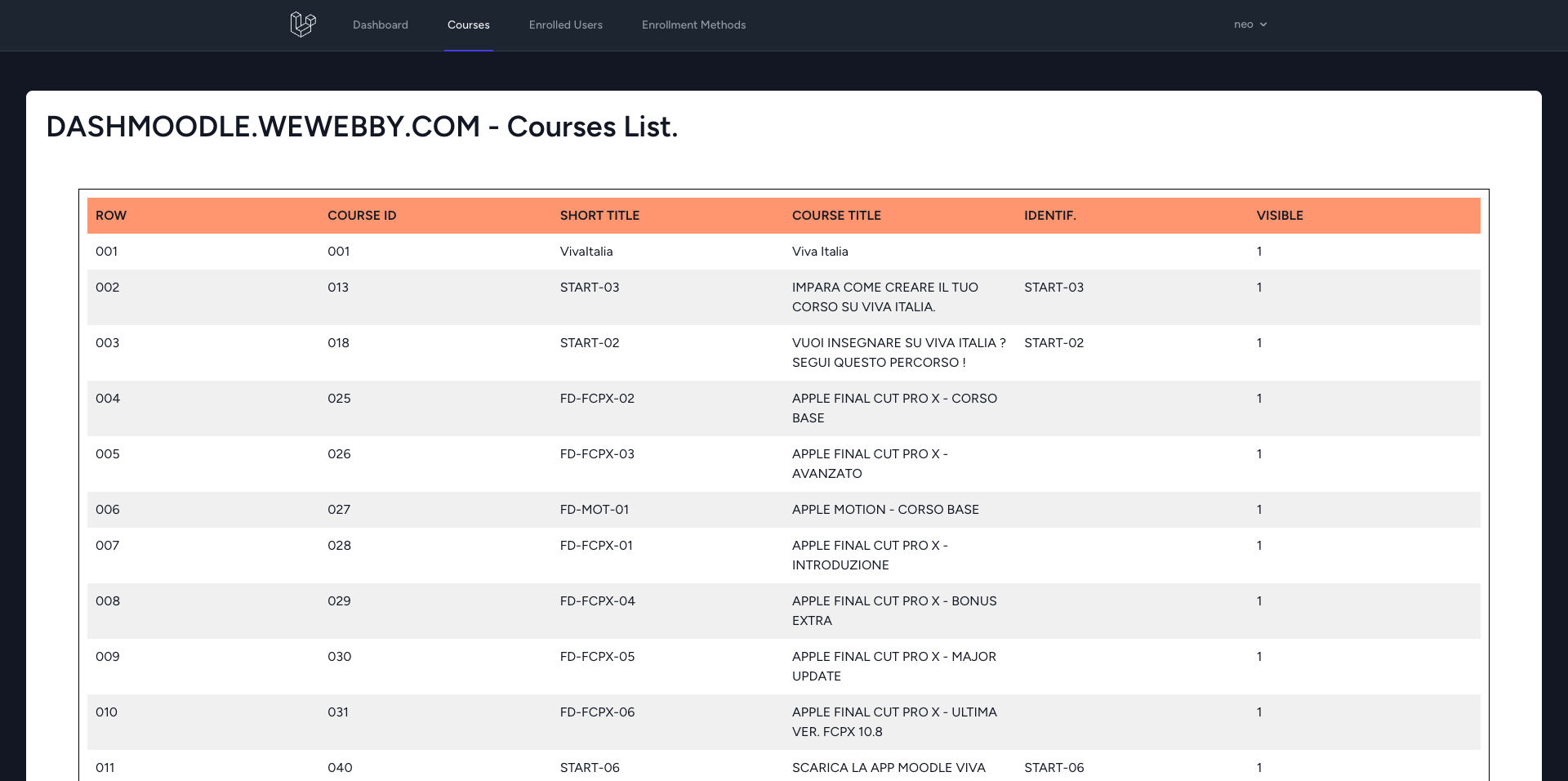Click row number 004 cell
The image size is (1568, 781).
pos(108,399)
